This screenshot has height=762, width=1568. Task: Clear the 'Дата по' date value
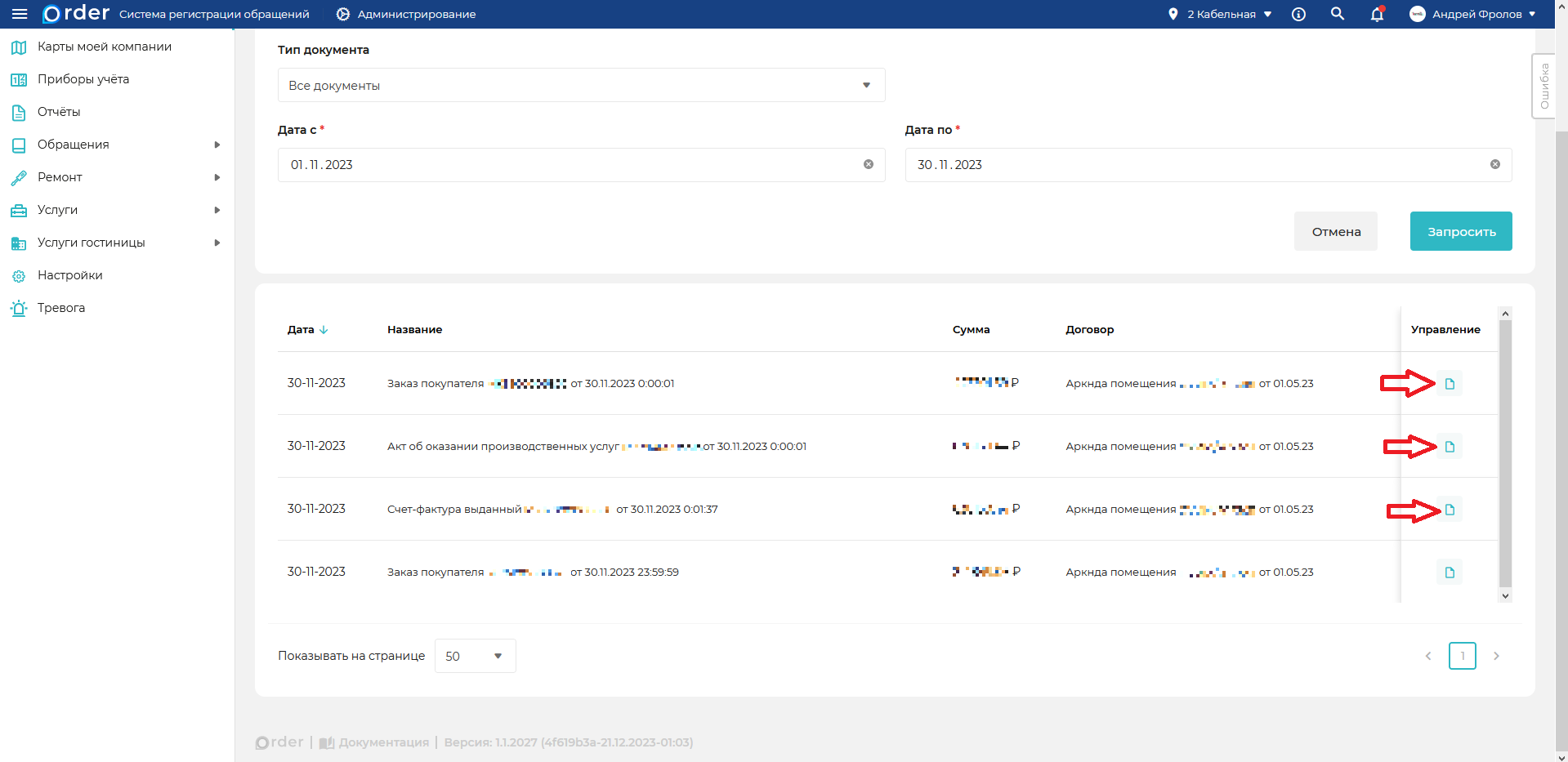coord(1495,165)
